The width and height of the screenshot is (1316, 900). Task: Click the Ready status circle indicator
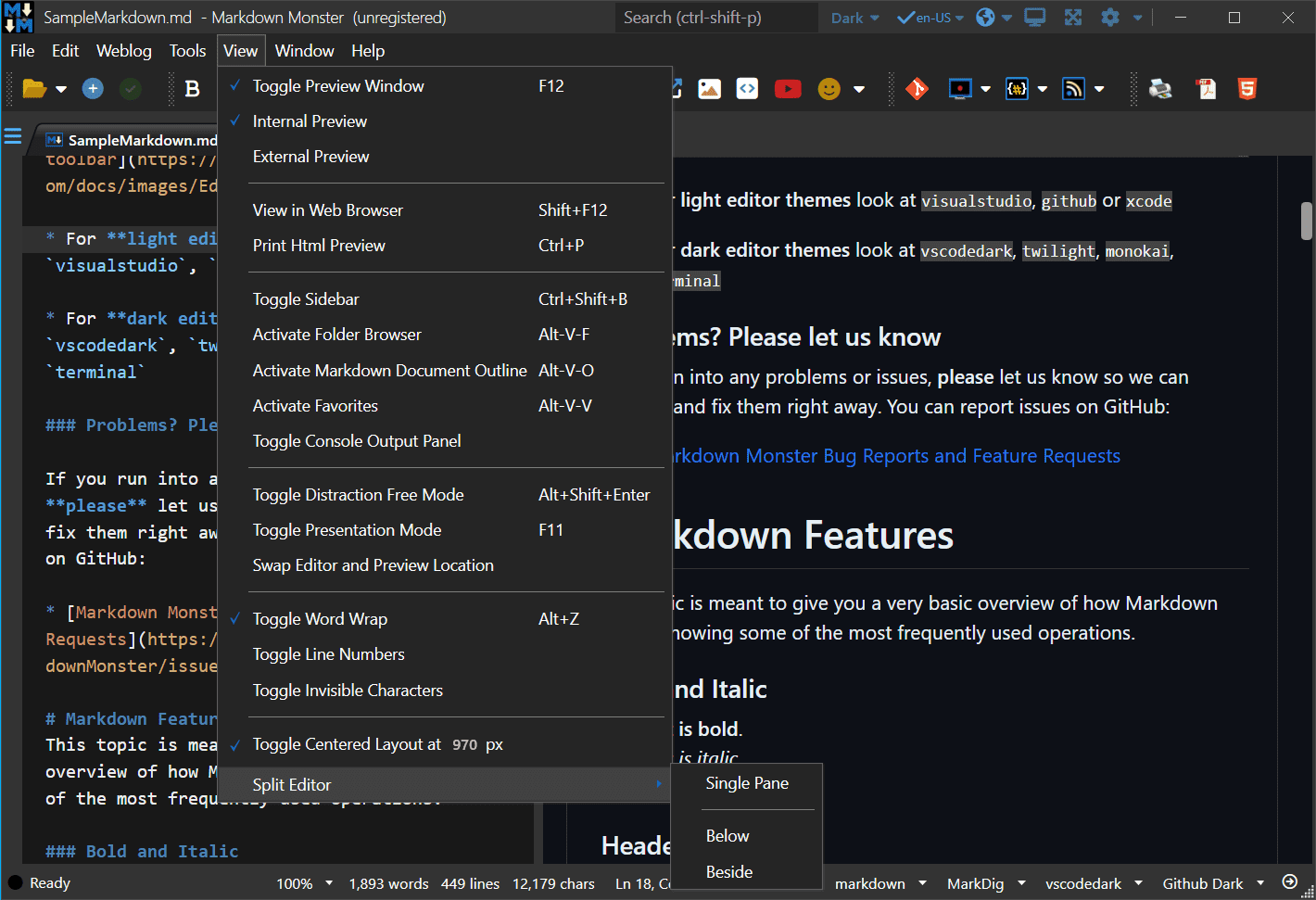16,882
